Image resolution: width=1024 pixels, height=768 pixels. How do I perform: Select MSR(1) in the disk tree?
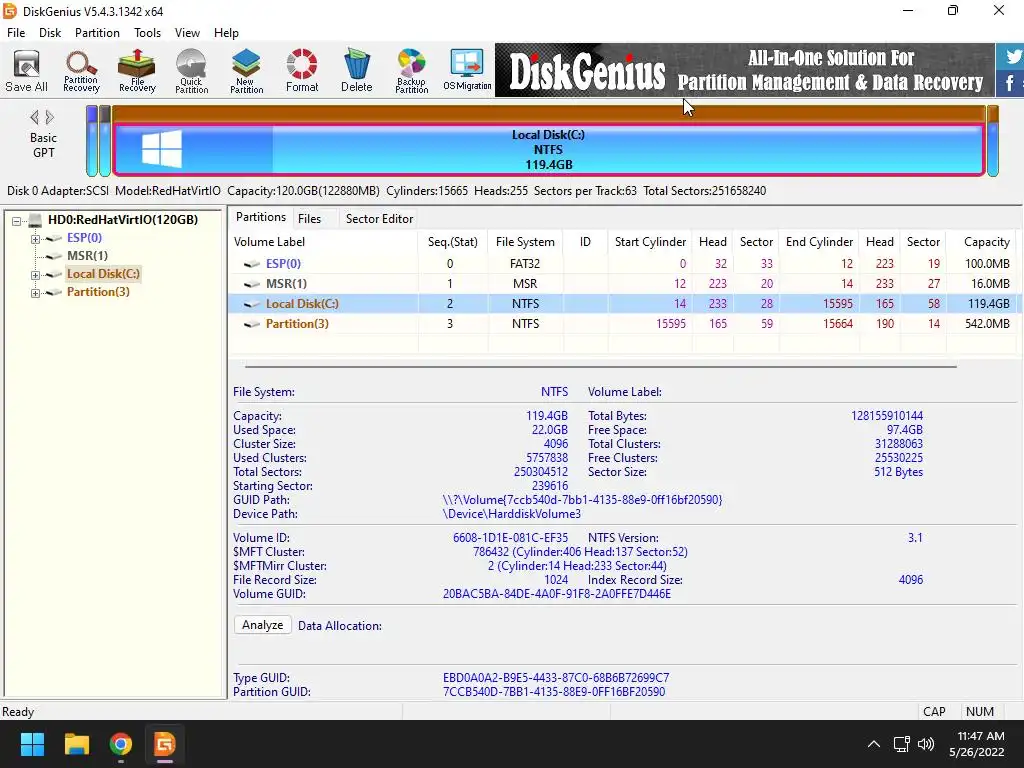(87, 256)
